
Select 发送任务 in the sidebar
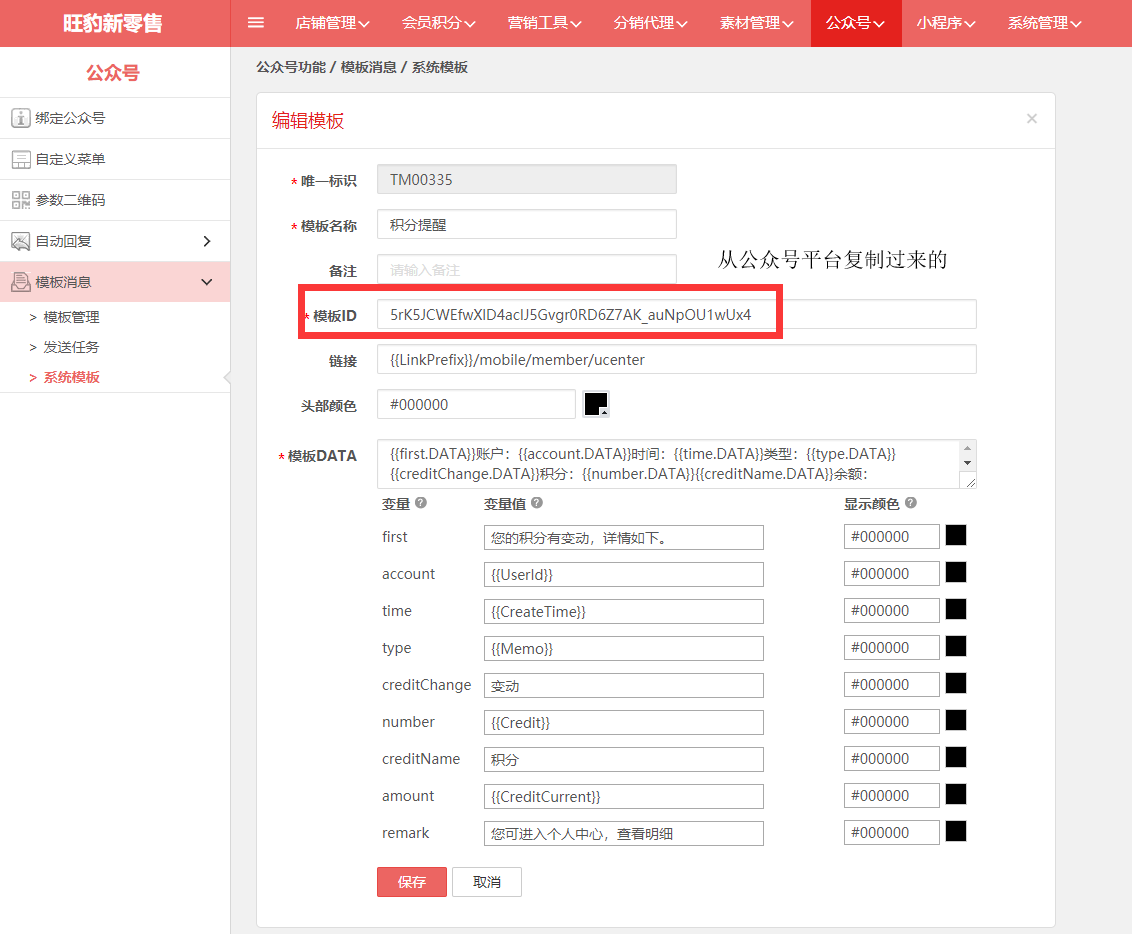click(x=71, y=347)
